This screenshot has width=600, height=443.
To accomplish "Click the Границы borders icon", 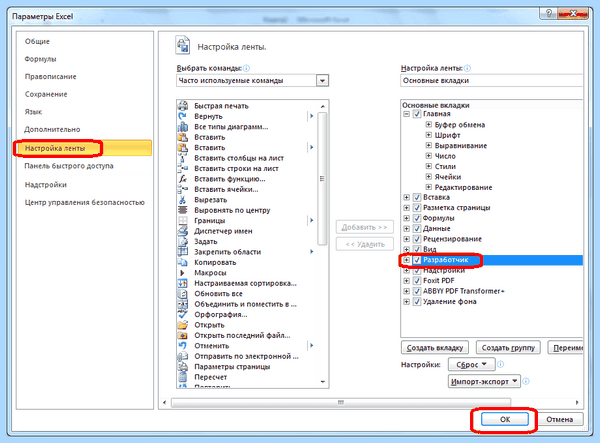I will click(183, 220).
